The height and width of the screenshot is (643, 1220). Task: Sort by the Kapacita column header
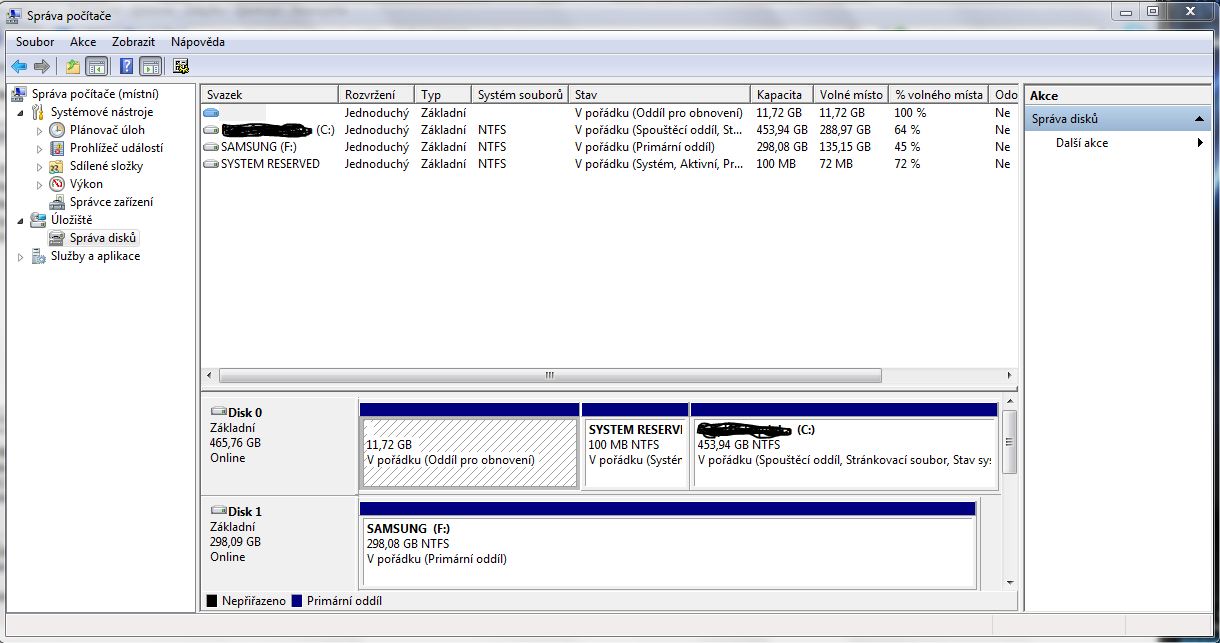pos(782,95)
